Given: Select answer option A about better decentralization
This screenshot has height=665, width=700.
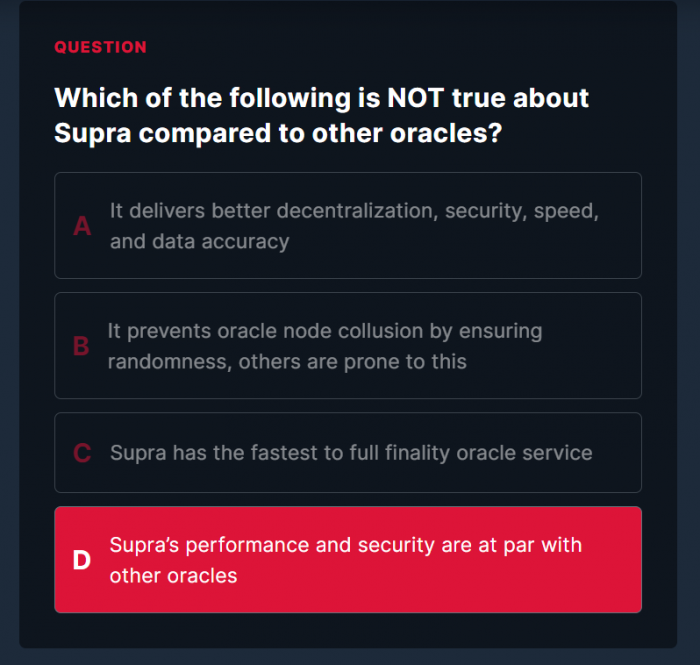Looking at the screenshot, I should [347, 225].
